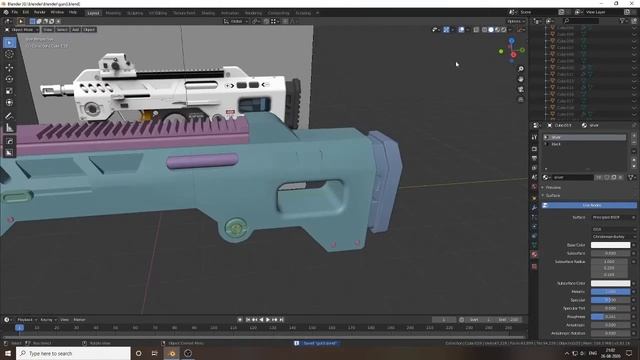Image resolution: width=640 pixels, height=360 pixels.
Task: Click the timeline play button
Action: [268, 320]
